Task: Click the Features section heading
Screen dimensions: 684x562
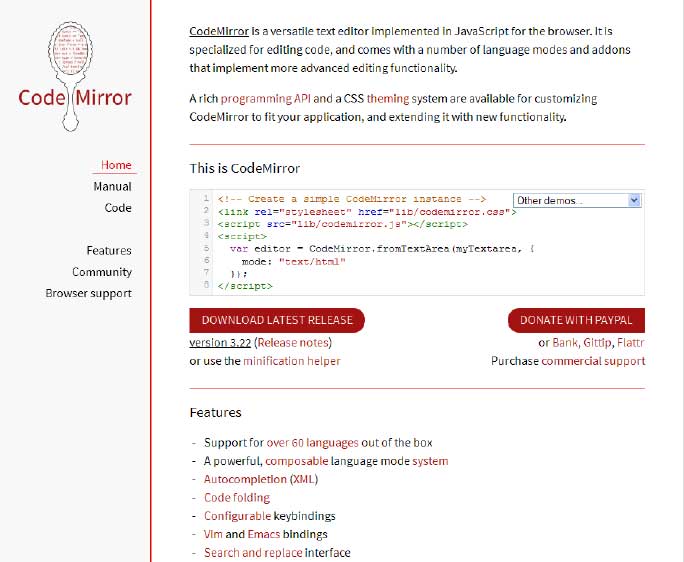Action: pyautogui.click(x=215, y=412)
